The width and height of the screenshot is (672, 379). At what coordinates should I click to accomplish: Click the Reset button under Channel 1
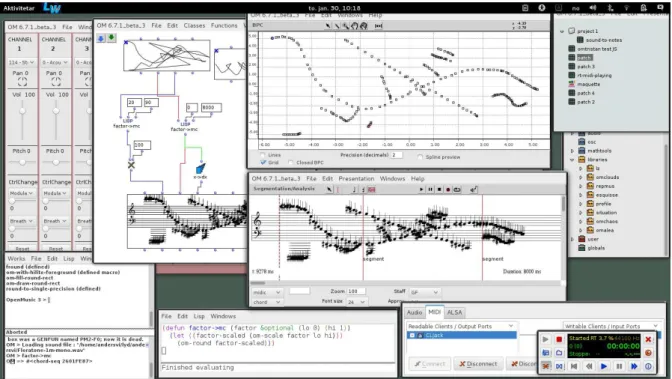[x=22, y=248]
